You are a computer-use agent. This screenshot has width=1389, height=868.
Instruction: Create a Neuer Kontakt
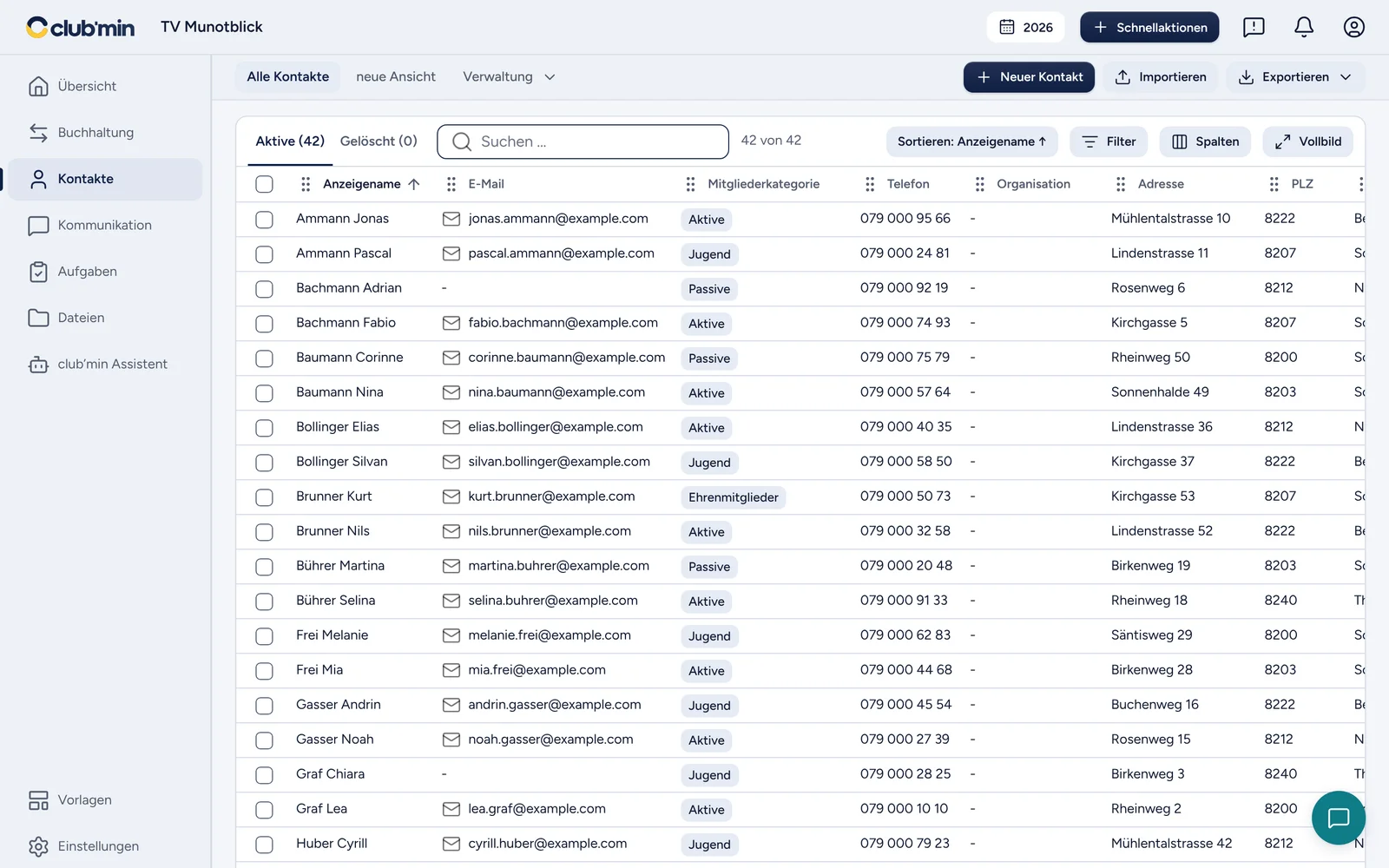pyautogui.click(x=1029, y=77)
